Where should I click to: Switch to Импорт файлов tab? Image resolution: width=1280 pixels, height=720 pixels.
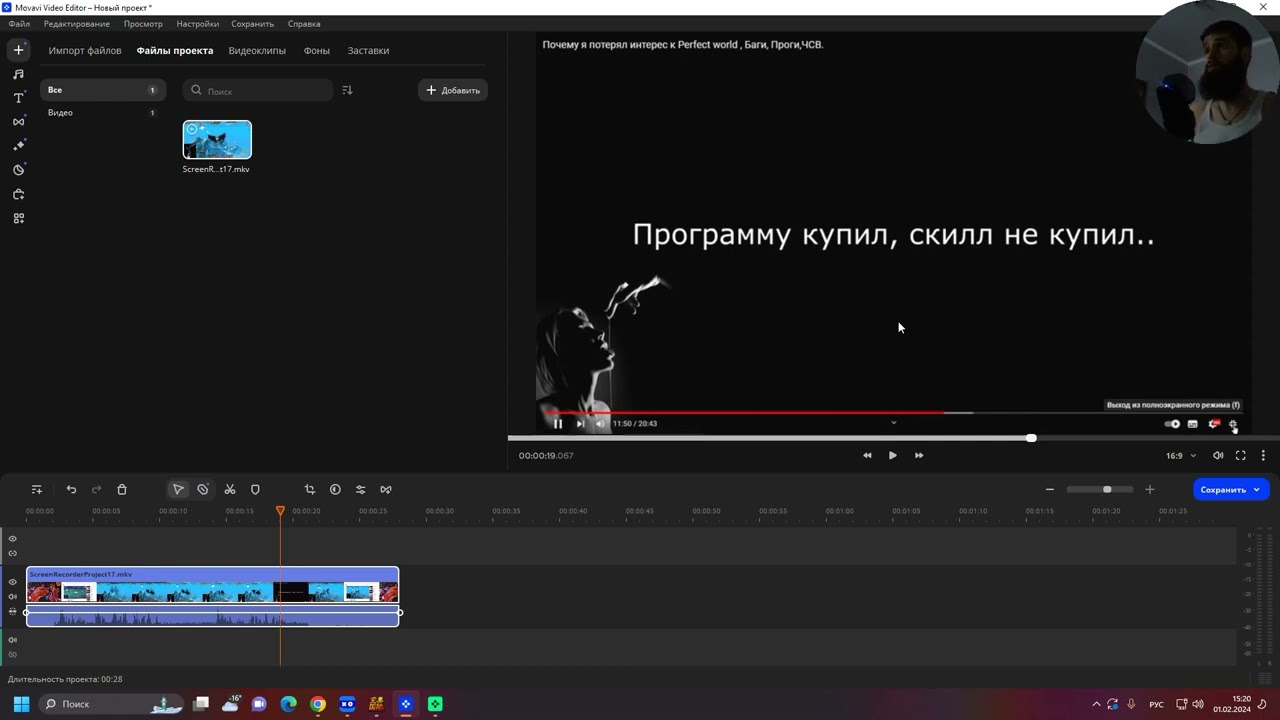(85, 50)
